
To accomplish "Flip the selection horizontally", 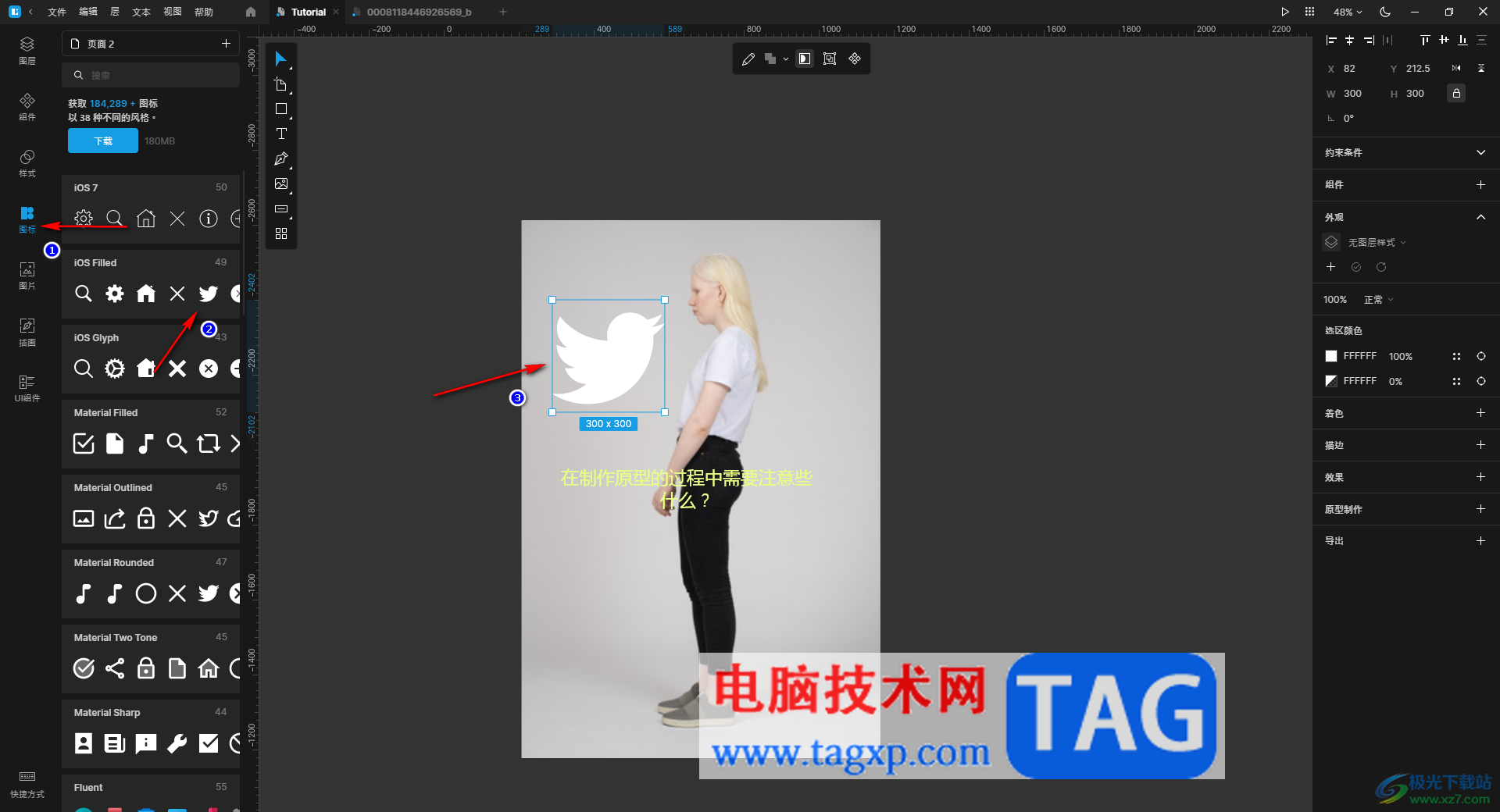I will pyautogui.click(x=1456, y=69).
